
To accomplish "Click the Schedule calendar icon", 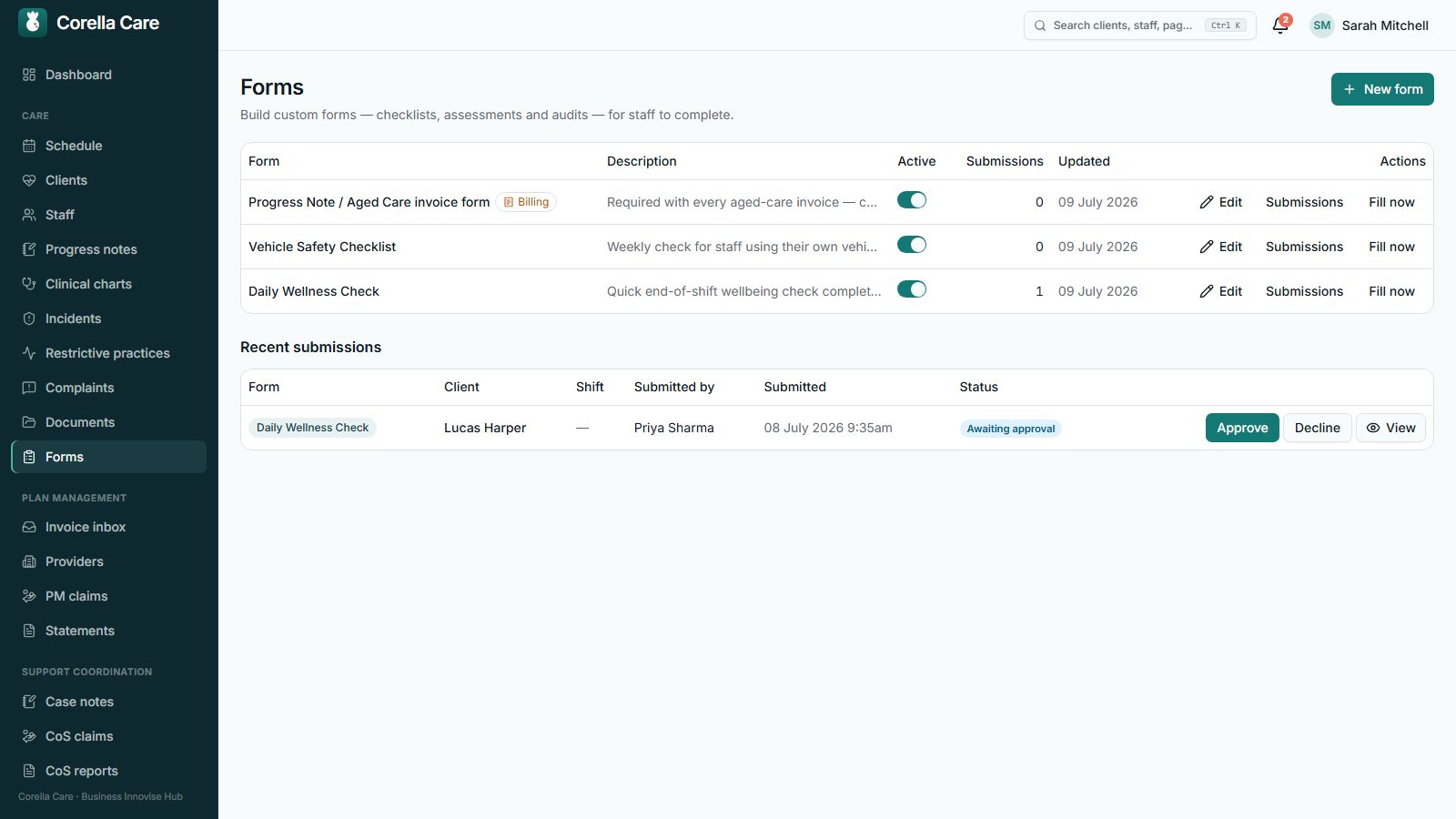I will click(x=29, y=146).
